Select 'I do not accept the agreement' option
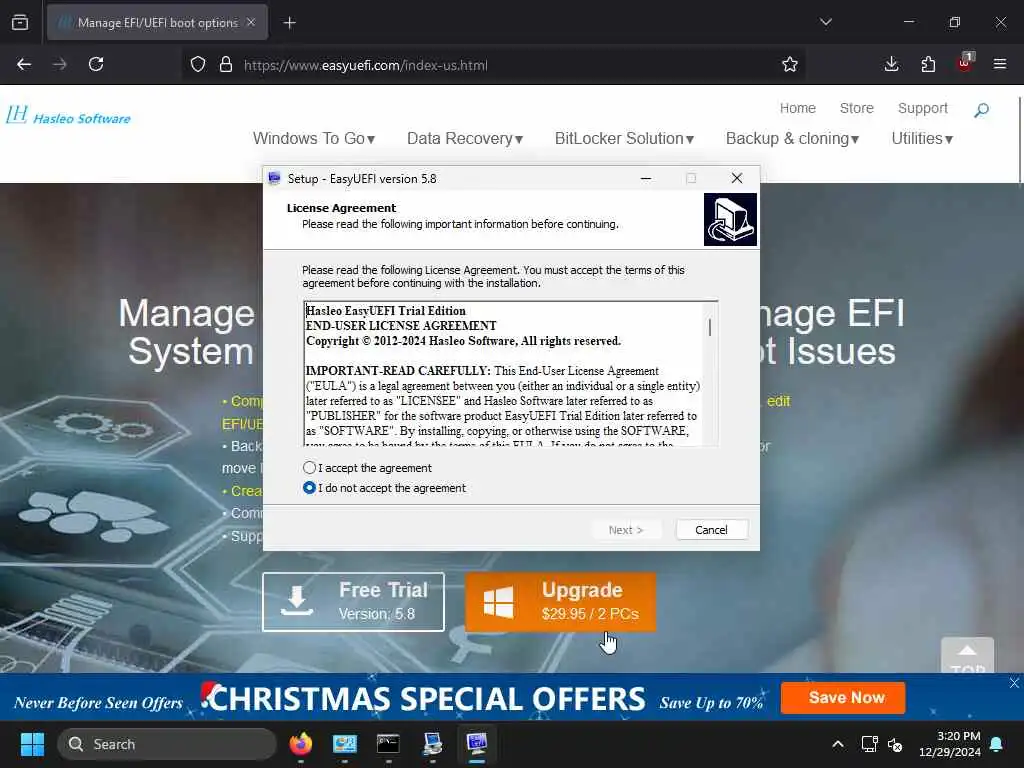The width and height of the screenshot is (1024, 768). tap(310, 488)
